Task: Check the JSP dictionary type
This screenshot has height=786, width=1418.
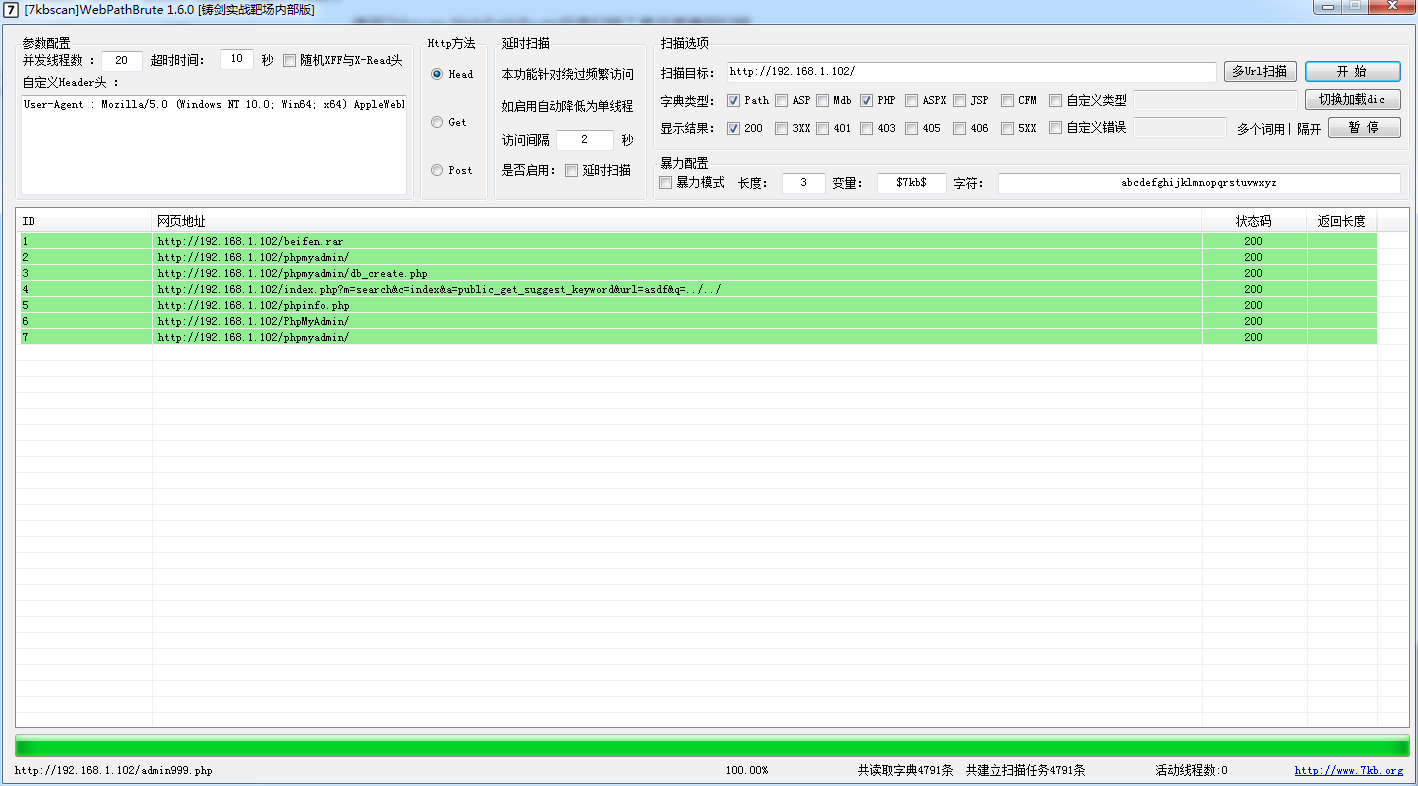Action: (960, 100)
